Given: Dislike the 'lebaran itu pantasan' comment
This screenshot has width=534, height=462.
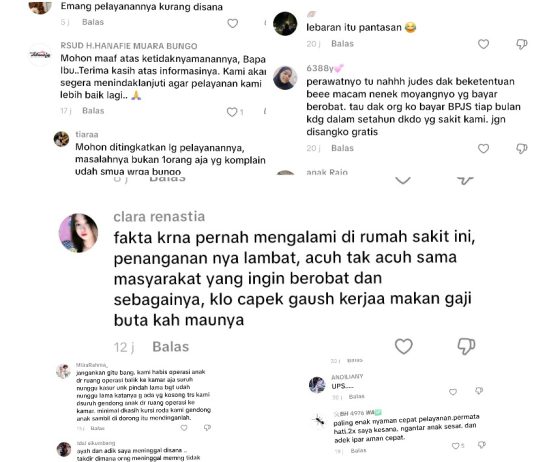Looking at the screenshot, I should point(521,44).
